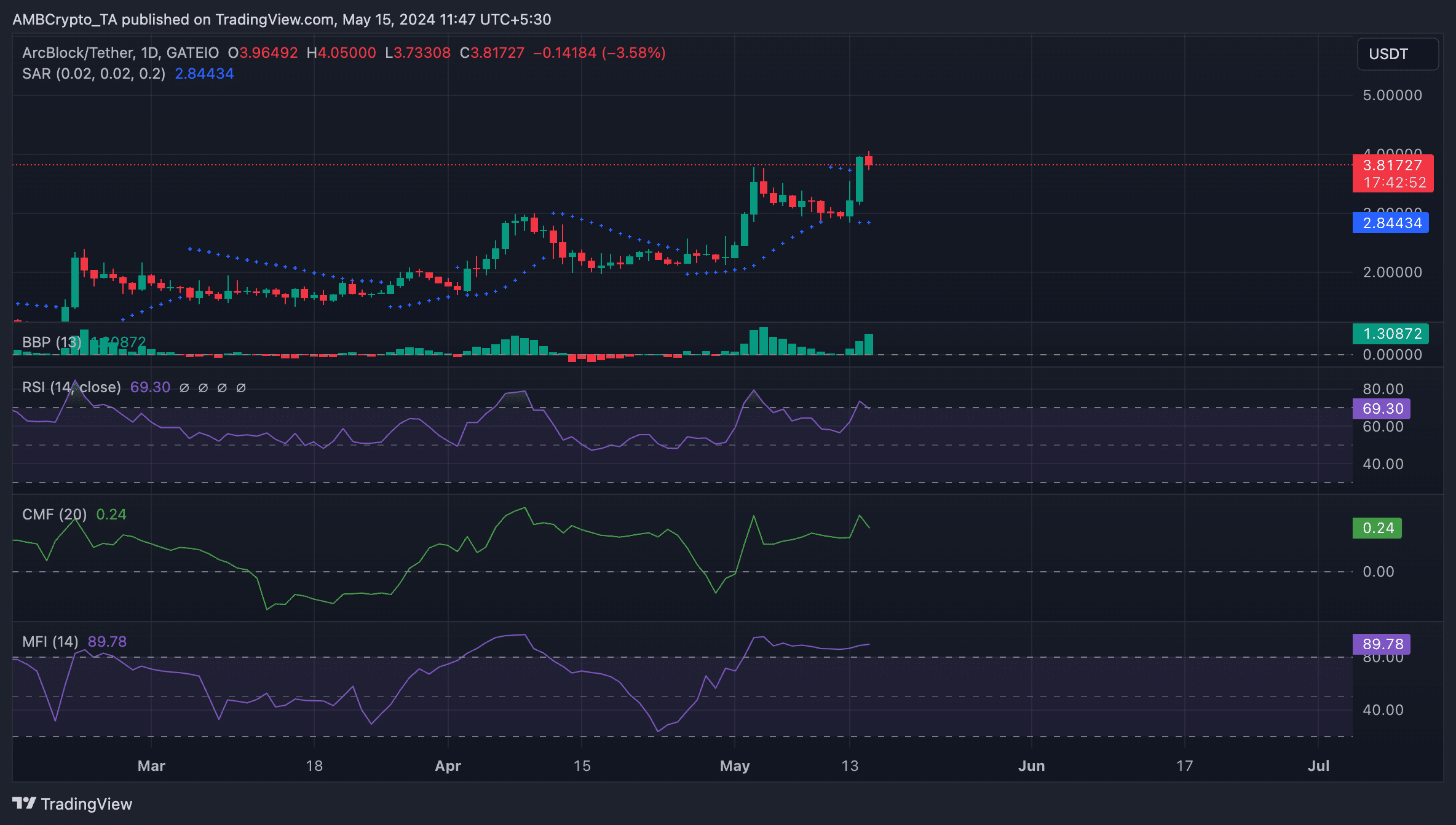Click the 5.00000 price axis label
Viewport: 1456px width, 825px height.
coord(1392,95)
